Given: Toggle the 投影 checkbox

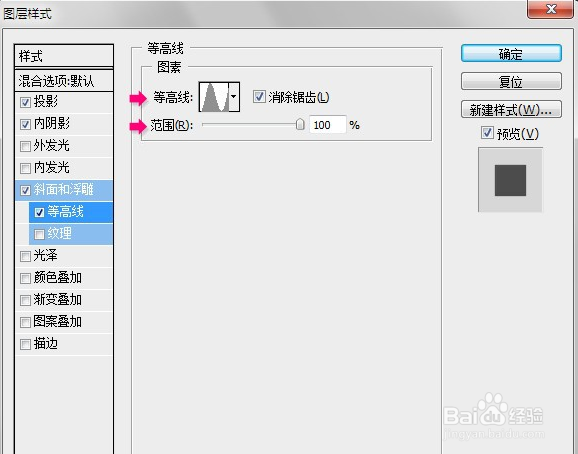Looking at the screenshot, I should point(25,102).
